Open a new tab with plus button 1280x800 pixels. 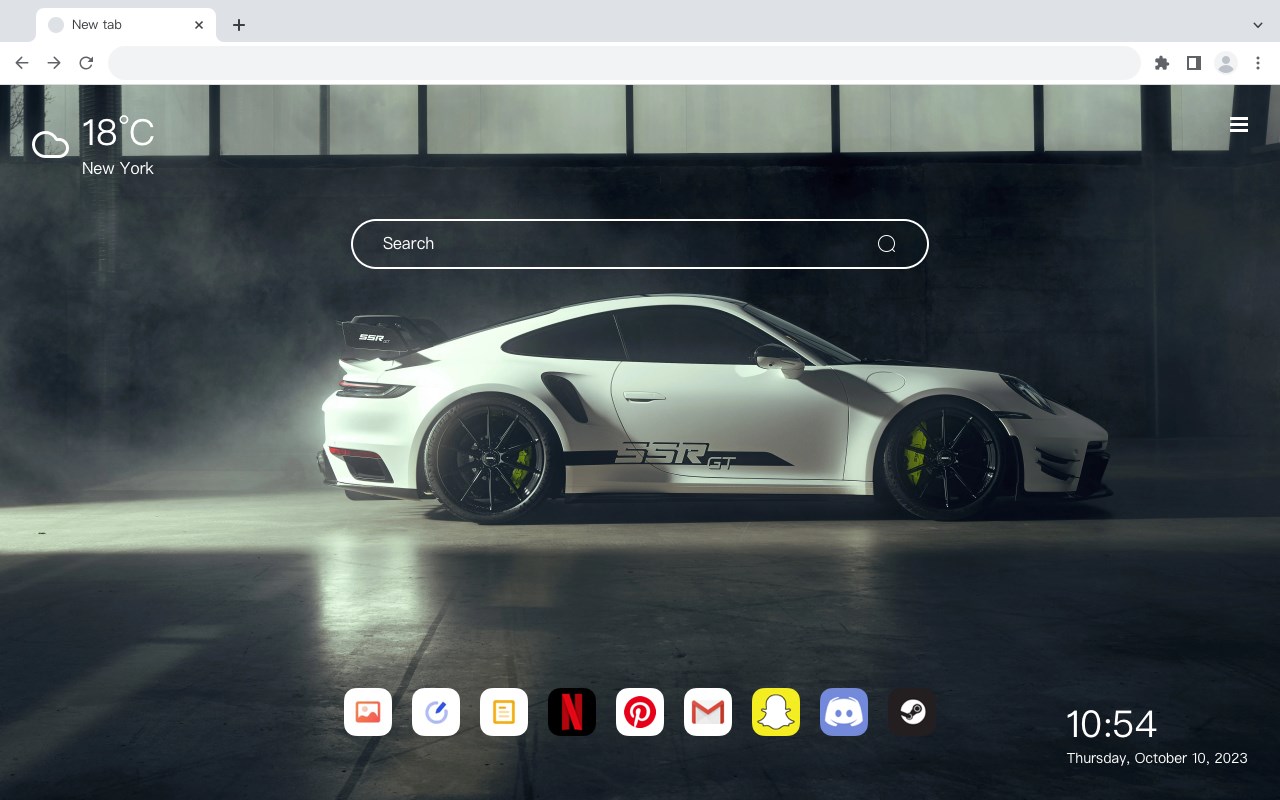pyautogui.click(x=238, y=25)
